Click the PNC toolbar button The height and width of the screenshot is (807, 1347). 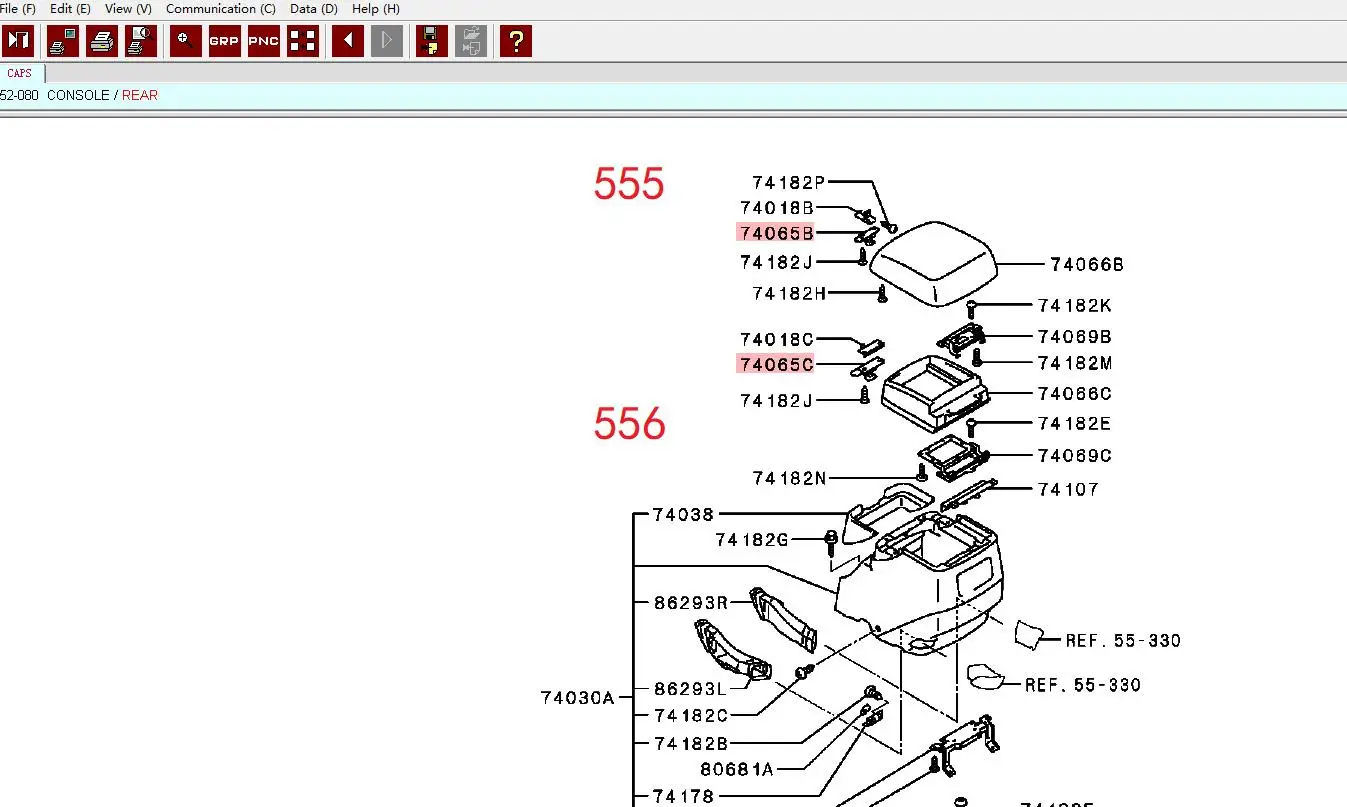(x=264, y=41)
